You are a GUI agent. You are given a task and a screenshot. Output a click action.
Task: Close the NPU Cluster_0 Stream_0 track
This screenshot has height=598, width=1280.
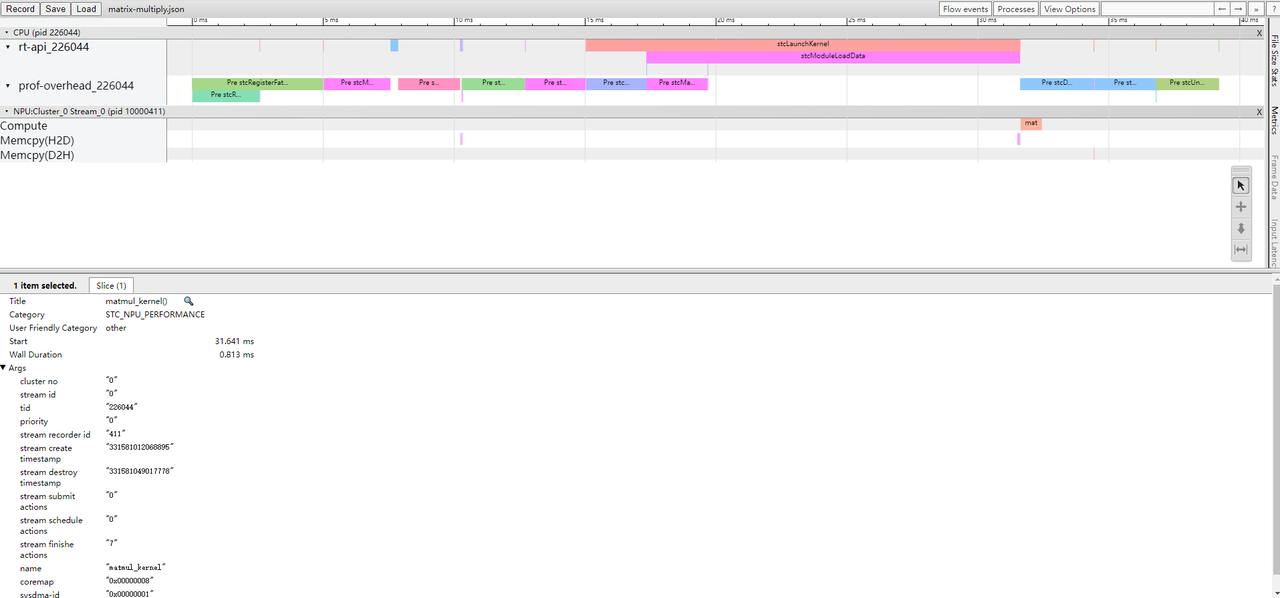(x=1259, y=112)
